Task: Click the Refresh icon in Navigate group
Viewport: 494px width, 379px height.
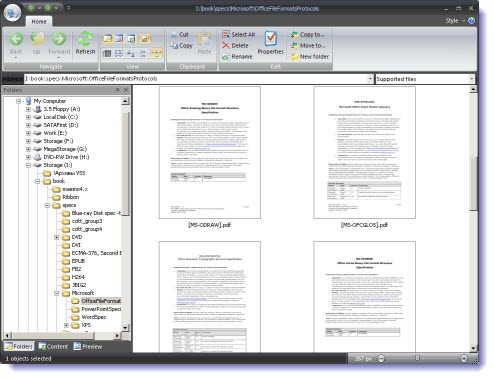Action: coord(85,39)
